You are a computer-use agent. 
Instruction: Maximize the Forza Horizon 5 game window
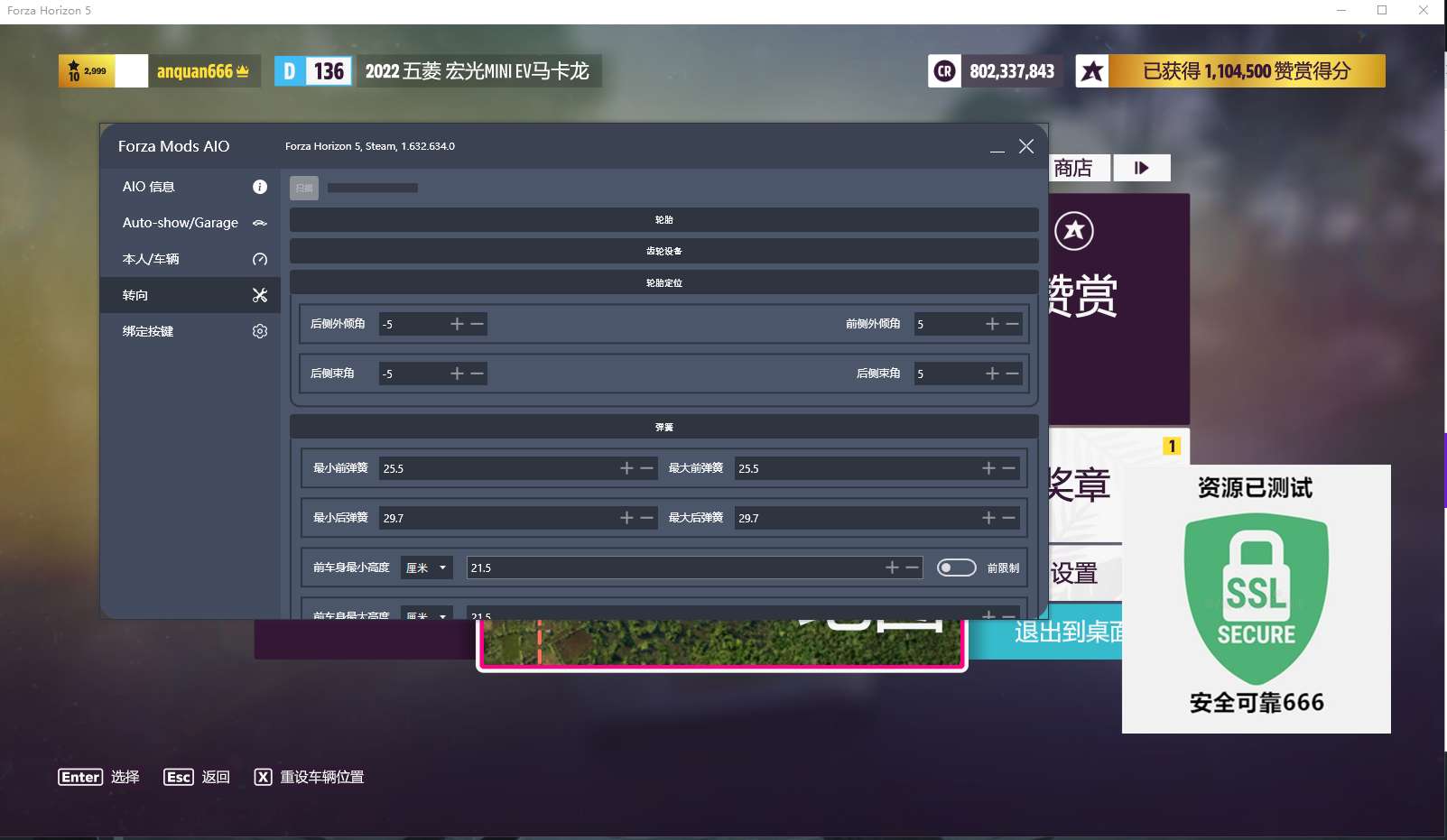click(x=1382, y=10)
